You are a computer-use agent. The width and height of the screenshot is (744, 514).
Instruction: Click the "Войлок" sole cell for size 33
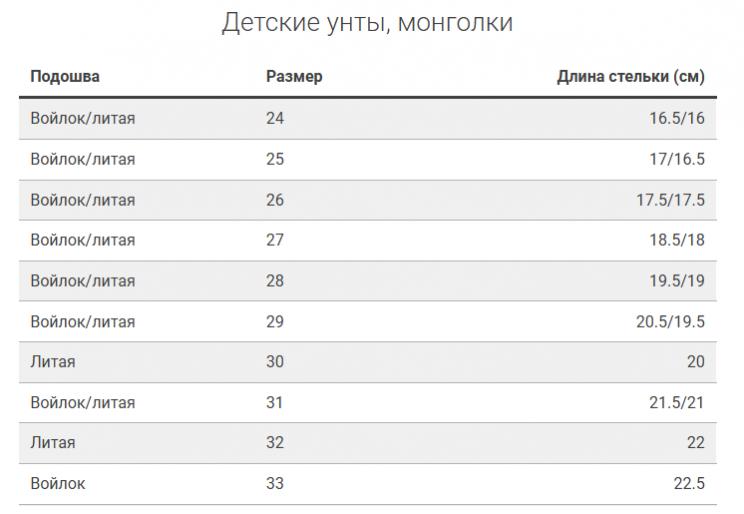pos(58,484)
